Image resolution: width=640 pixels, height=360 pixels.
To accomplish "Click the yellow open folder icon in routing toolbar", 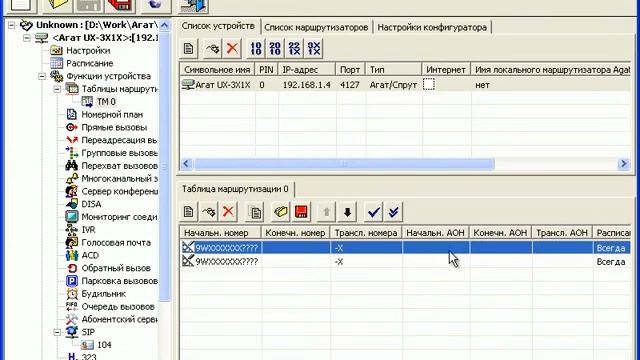I will 281,212.
